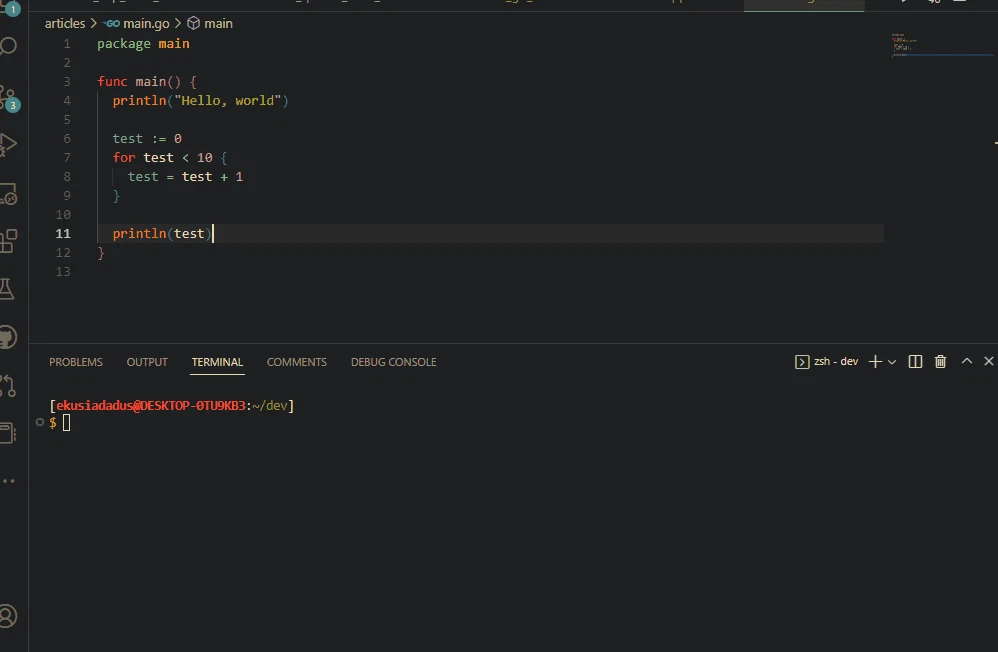This screenshot has width=998, height=652.
Task: Click the main.go breadcrumb
Action: (138, 24)
